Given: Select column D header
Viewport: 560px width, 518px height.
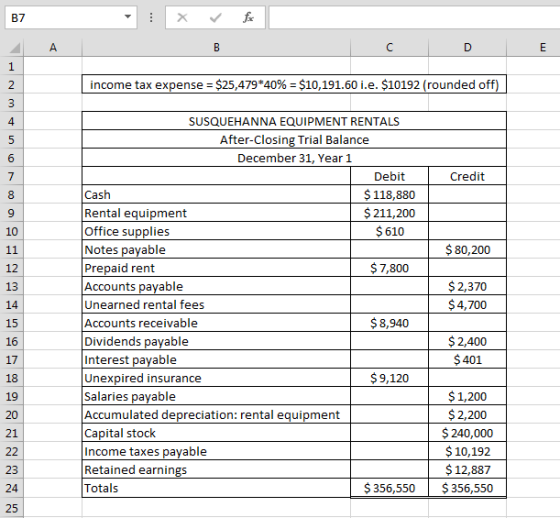Looking at the screenshot, I should point(467,48).
